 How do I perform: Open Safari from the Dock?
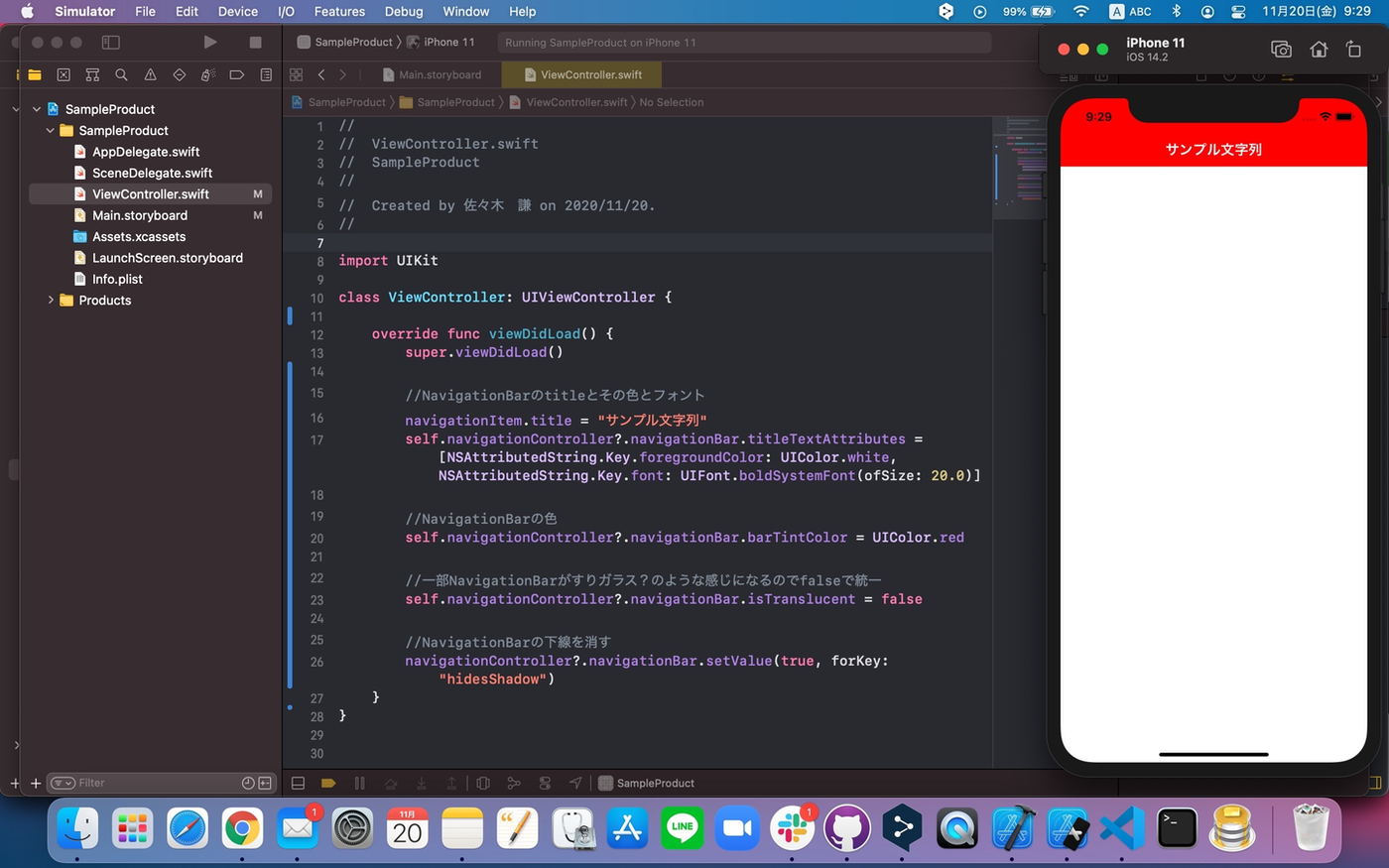click(188, 828)
